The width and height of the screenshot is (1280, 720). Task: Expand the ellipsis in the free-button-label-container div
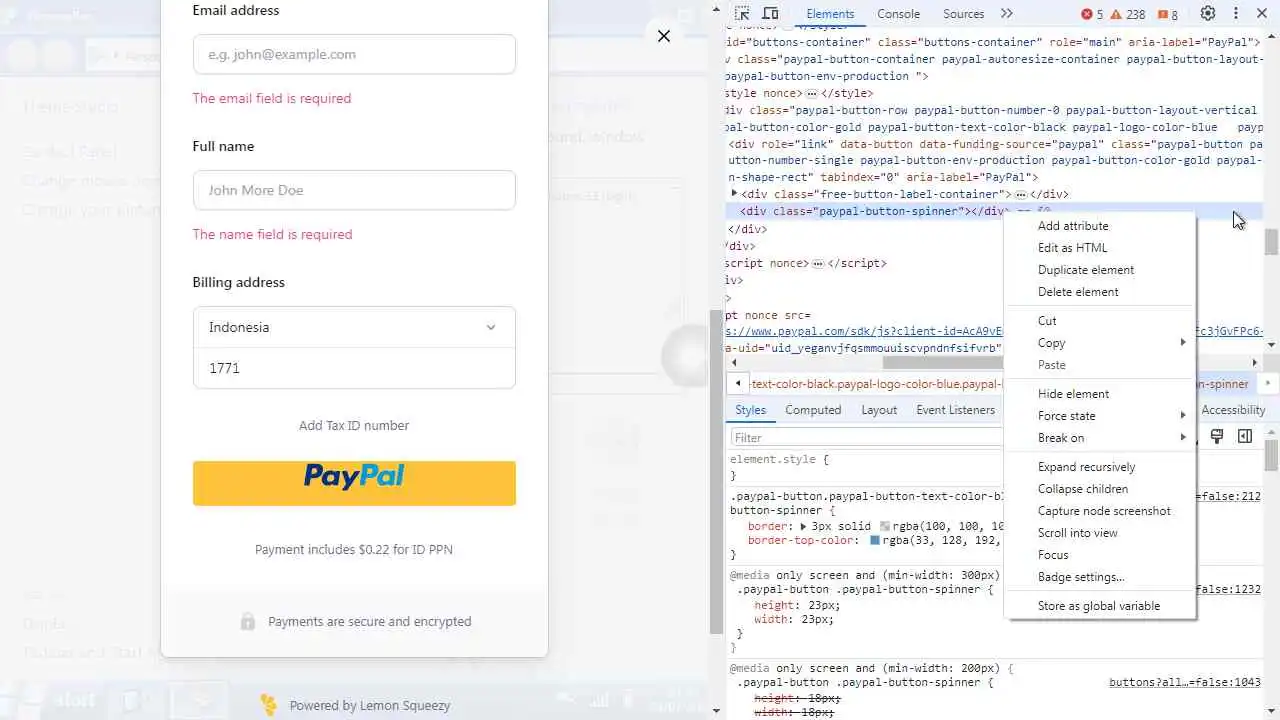(1021, 194)
